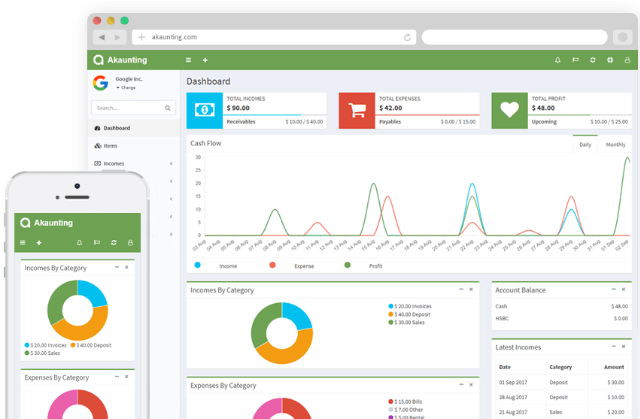
Task: Click the 21 Aug 2017 Sales row
Action: pyautogui.click(x=562, y=412)
